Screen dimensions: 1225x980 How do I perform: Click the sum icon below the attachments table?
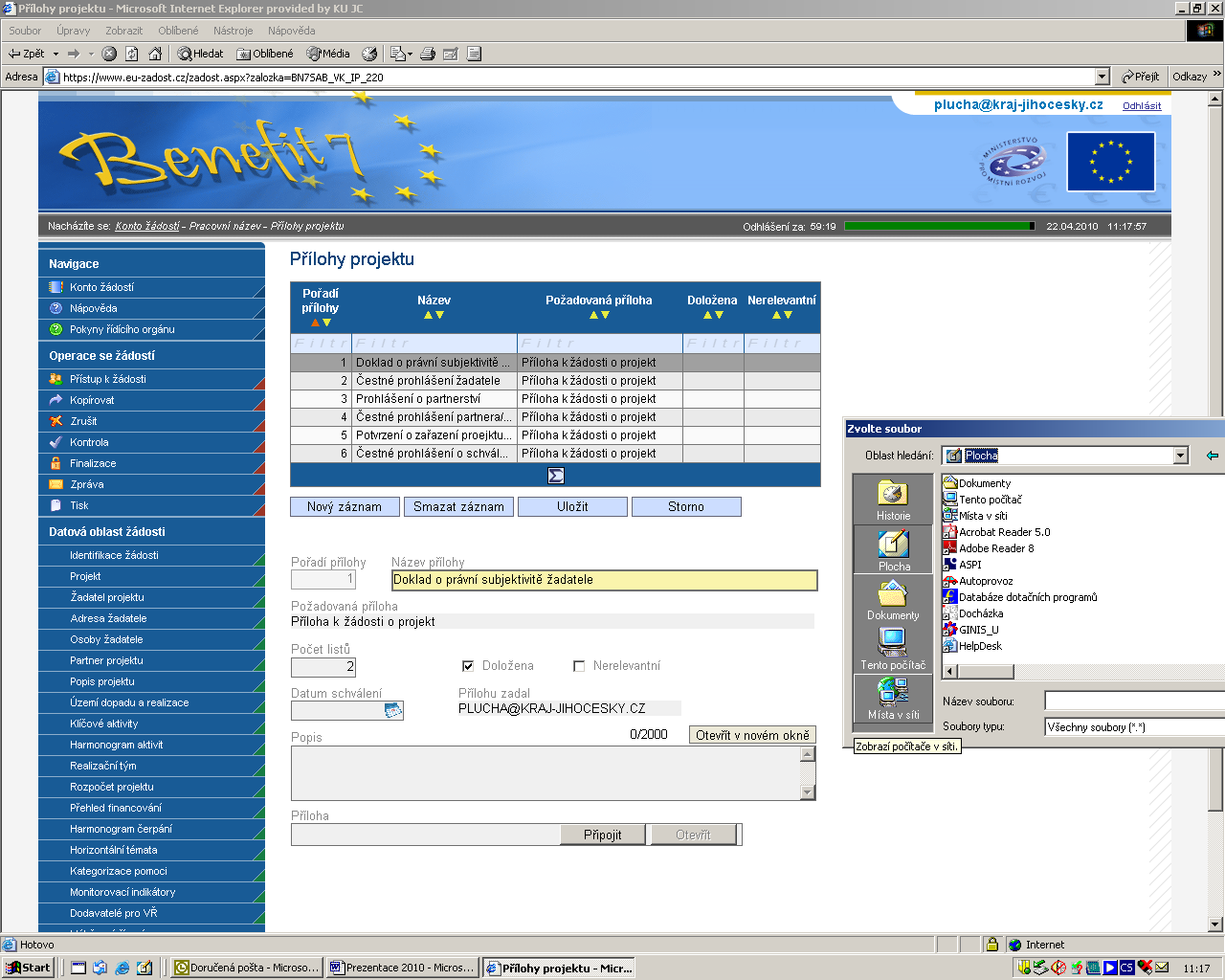(555, 476)
